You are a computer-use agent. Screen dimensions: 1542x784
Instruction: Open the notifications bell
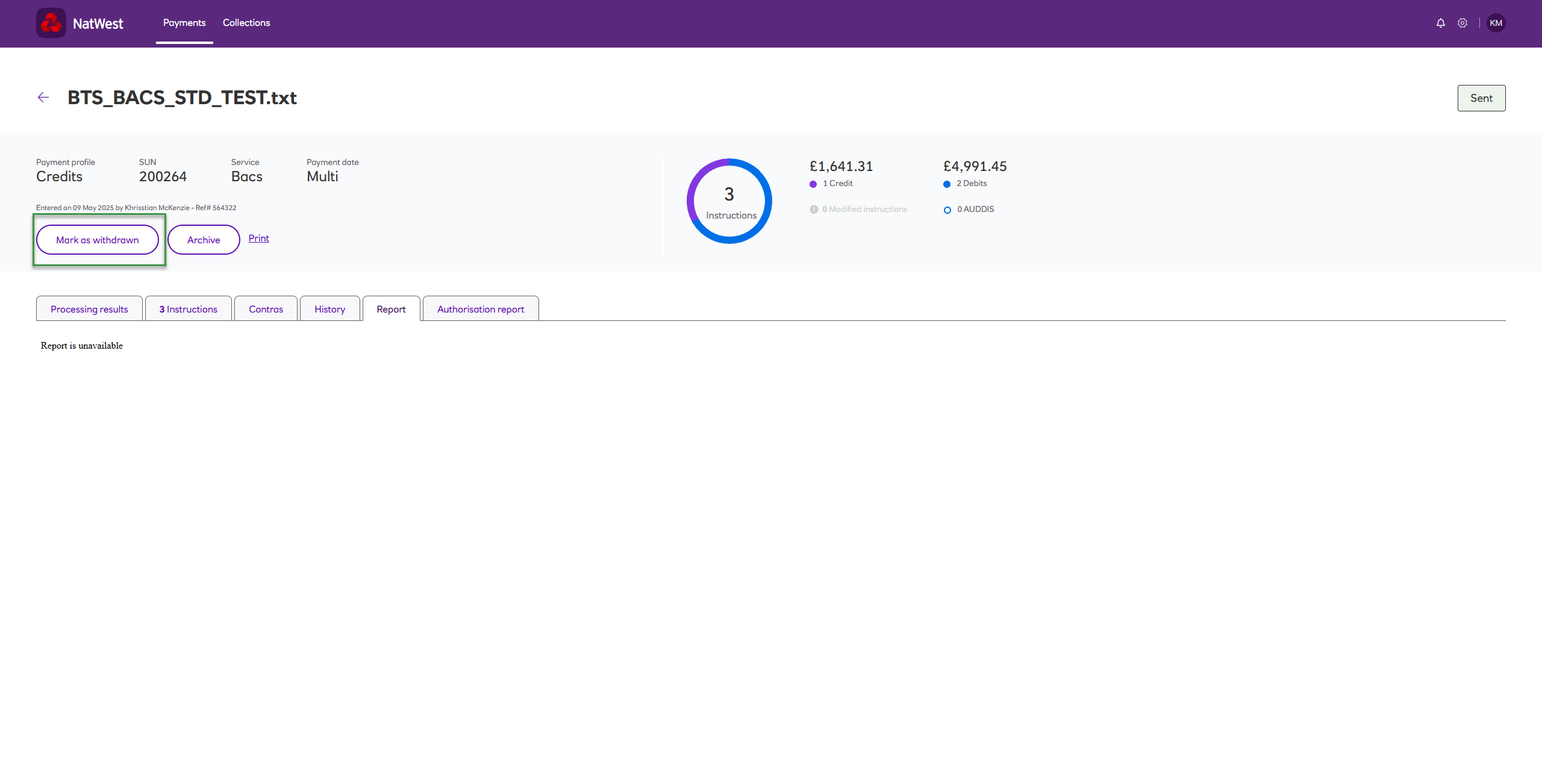click(x=1440, y=23)
